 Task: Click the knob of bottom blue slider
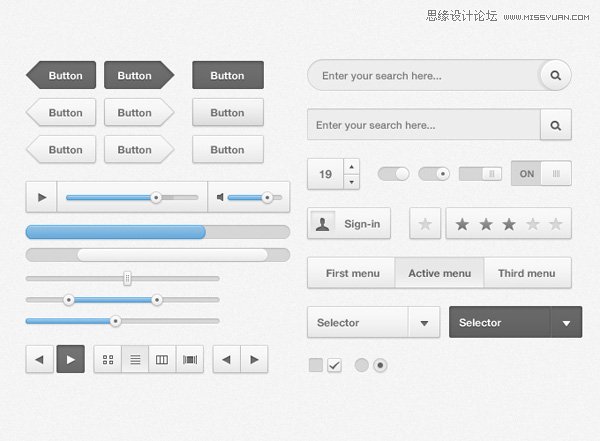115,321
